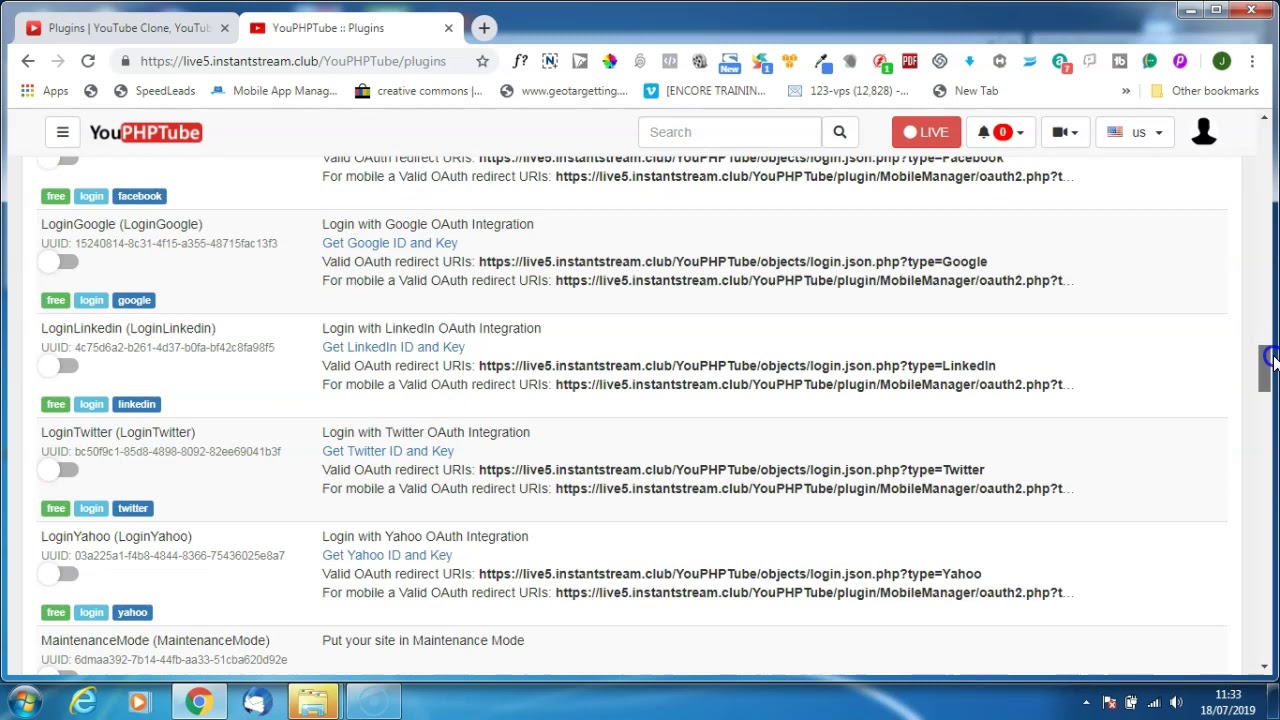
Task: Click the page vertical scrollbar thumb
Action: click(x=1264, y=369)
